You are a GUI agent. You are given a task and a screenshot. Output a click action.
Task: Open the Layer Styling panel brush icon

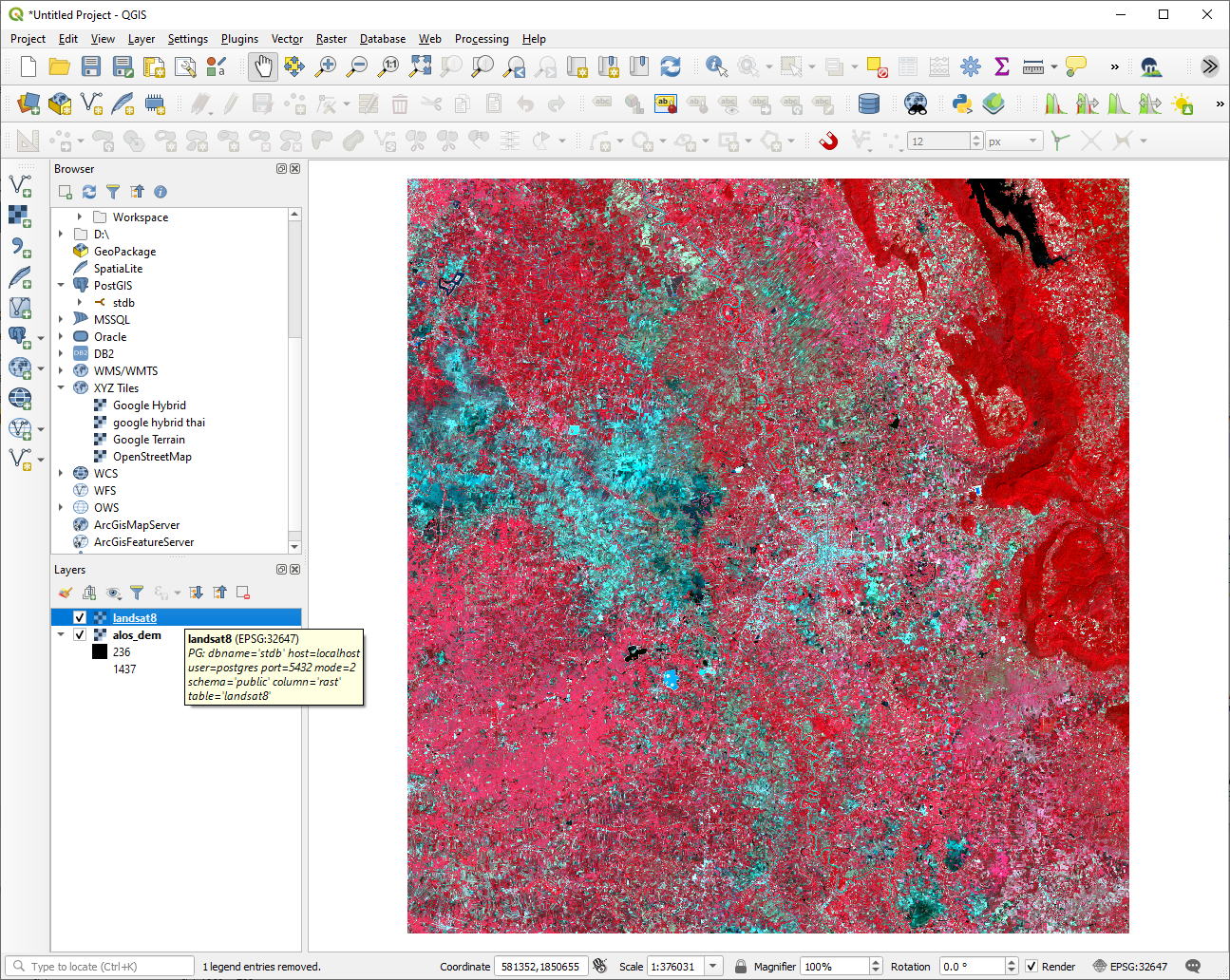point(66,593)
